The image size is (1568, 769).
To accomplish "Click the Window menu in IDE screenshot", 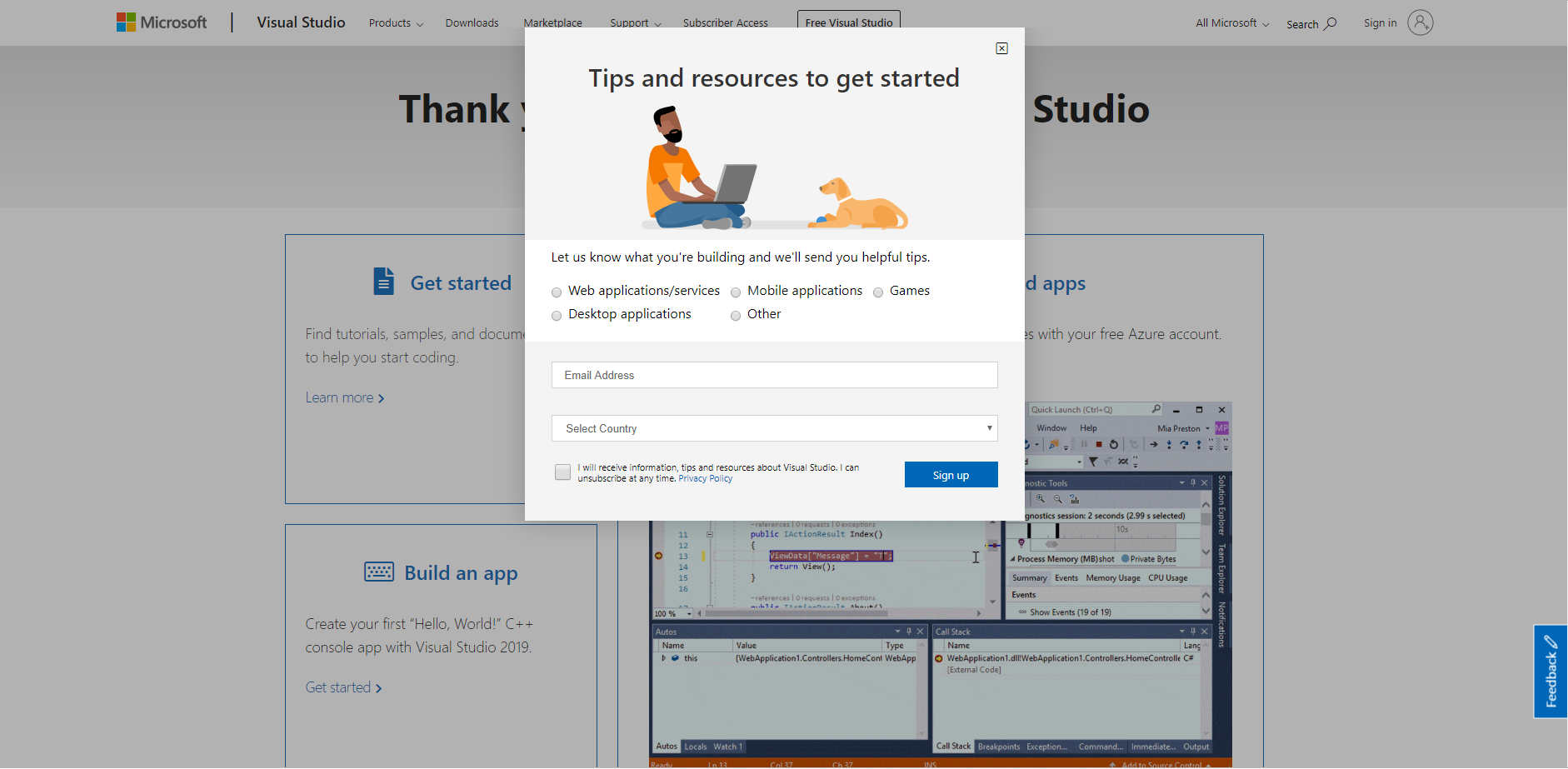I will point(1051,428).
